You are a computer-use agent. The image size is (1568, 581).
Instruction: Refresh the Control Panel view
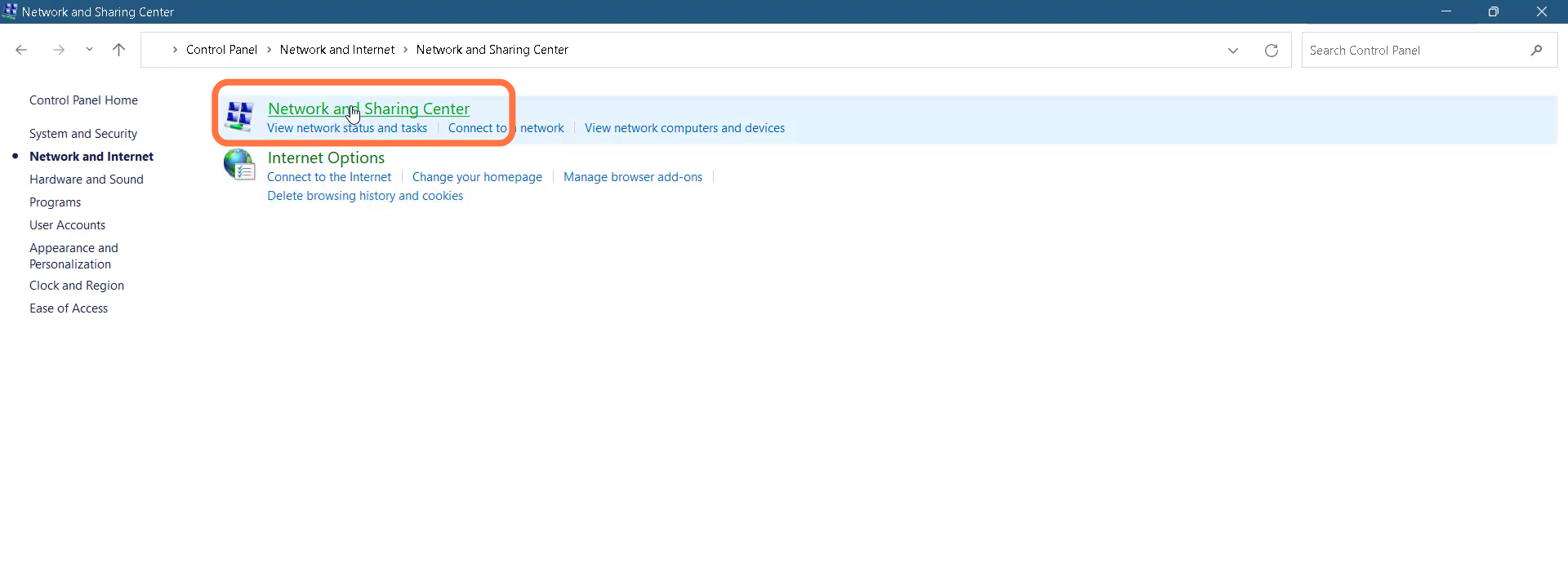coord(1272,51)
